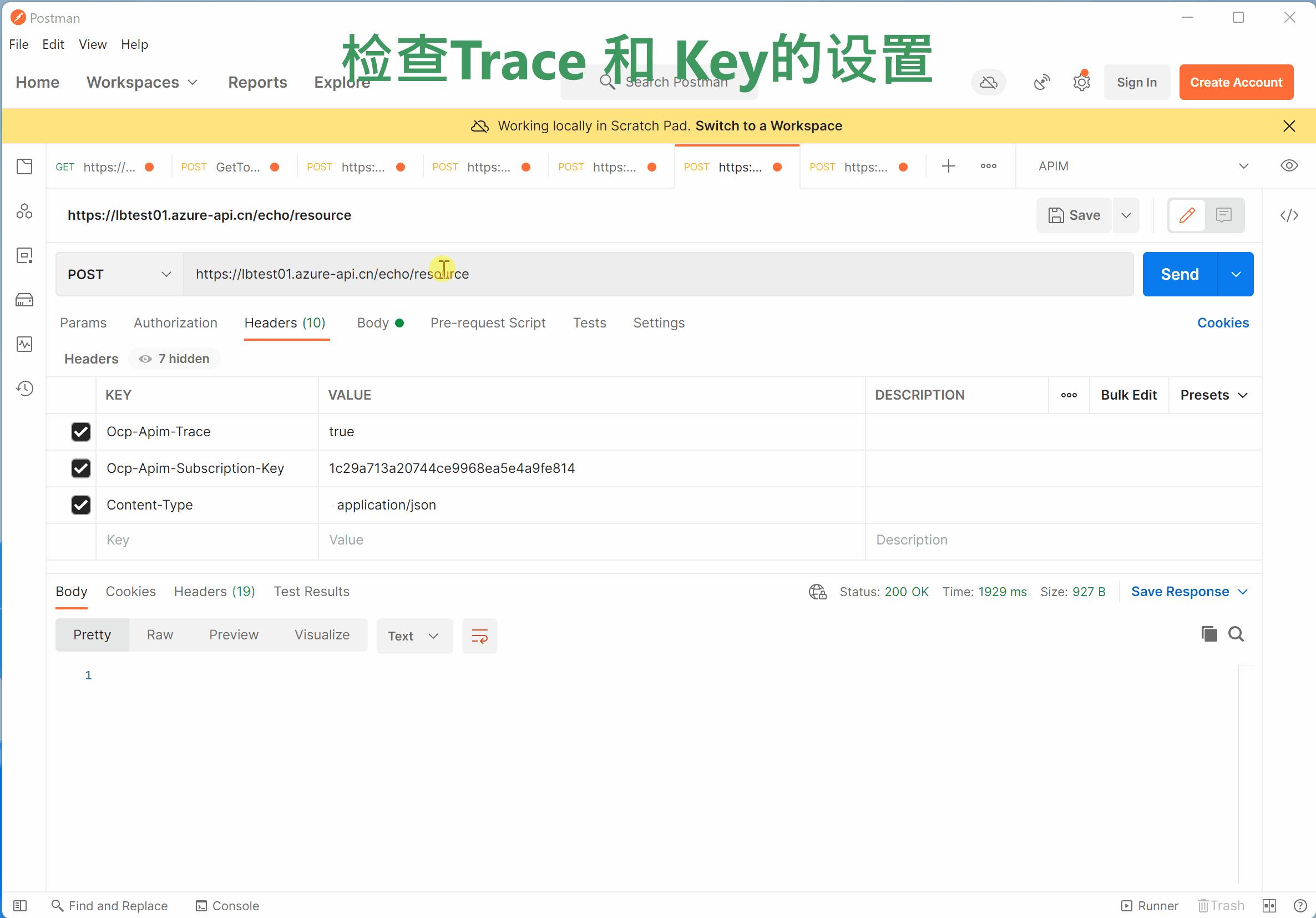Viewport: 1316px width, 918px height.
Task: Open the Mock Servers sidebar panel
Action: tap(24, 299)
